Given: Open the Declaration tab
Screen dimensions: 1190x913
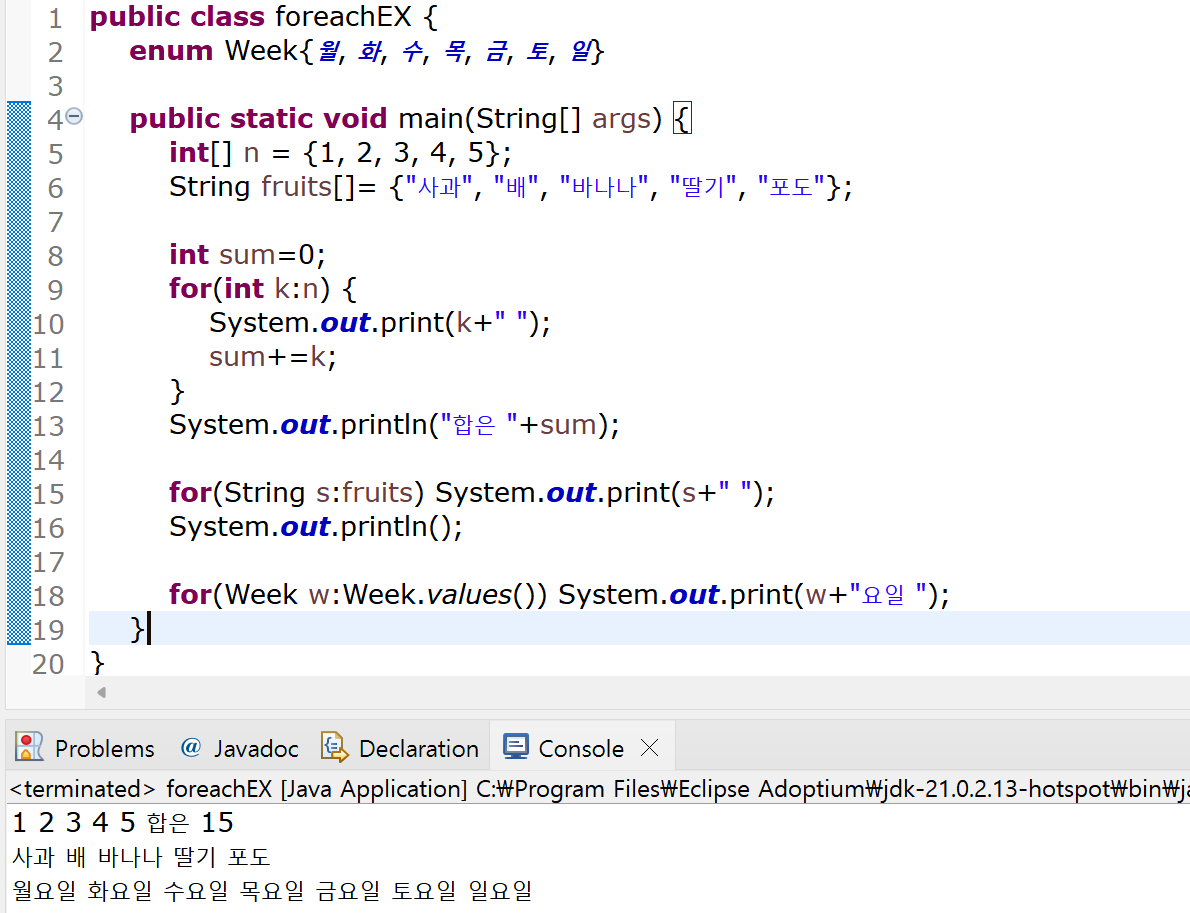Looking at the screenshot, I should [400, 748].
